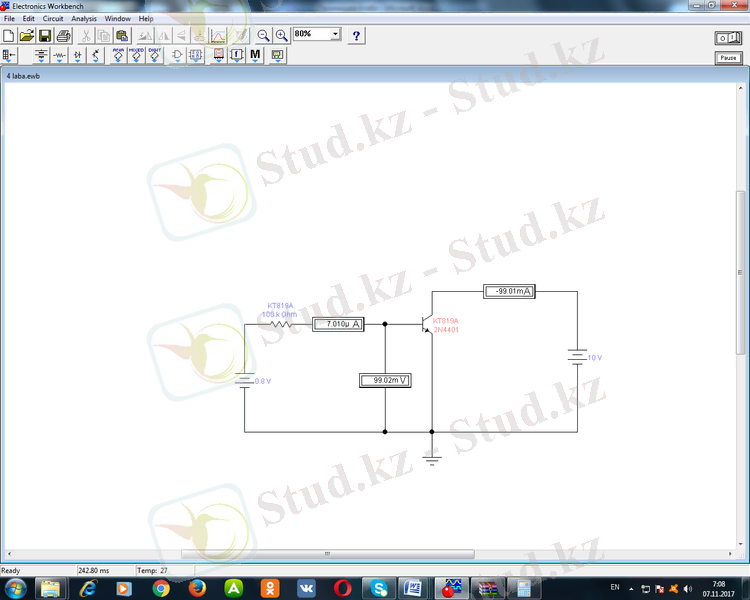Open the Mixed ICs parts bin
This screenshot has width=750, height=600.
(x=136, y=56)
